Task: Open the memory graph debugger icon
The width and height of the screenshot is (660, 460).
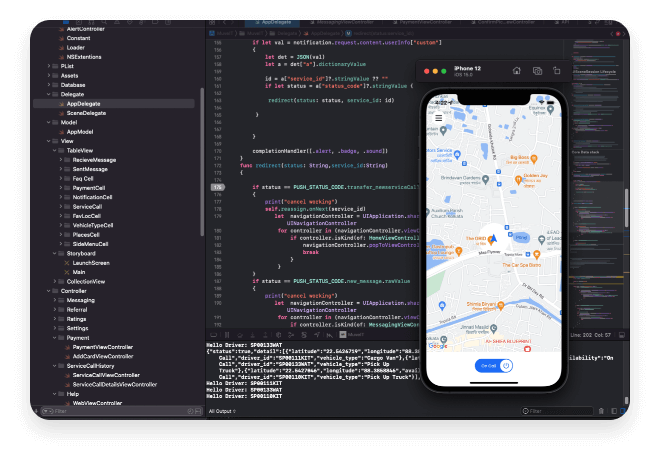Action: coord(291,335)
